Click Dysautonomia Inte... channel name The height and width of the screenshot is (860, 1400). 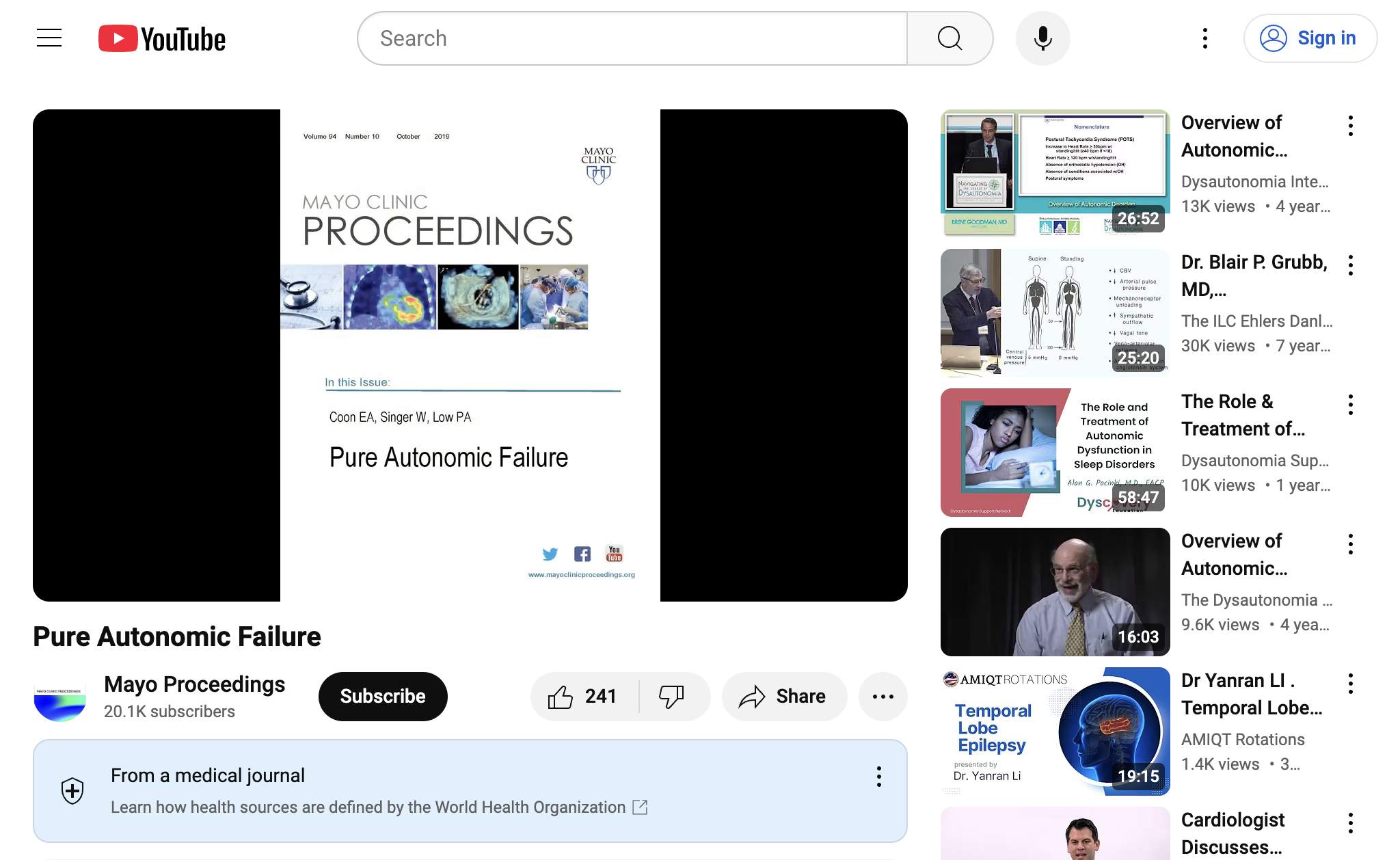tap(1255, 182)
